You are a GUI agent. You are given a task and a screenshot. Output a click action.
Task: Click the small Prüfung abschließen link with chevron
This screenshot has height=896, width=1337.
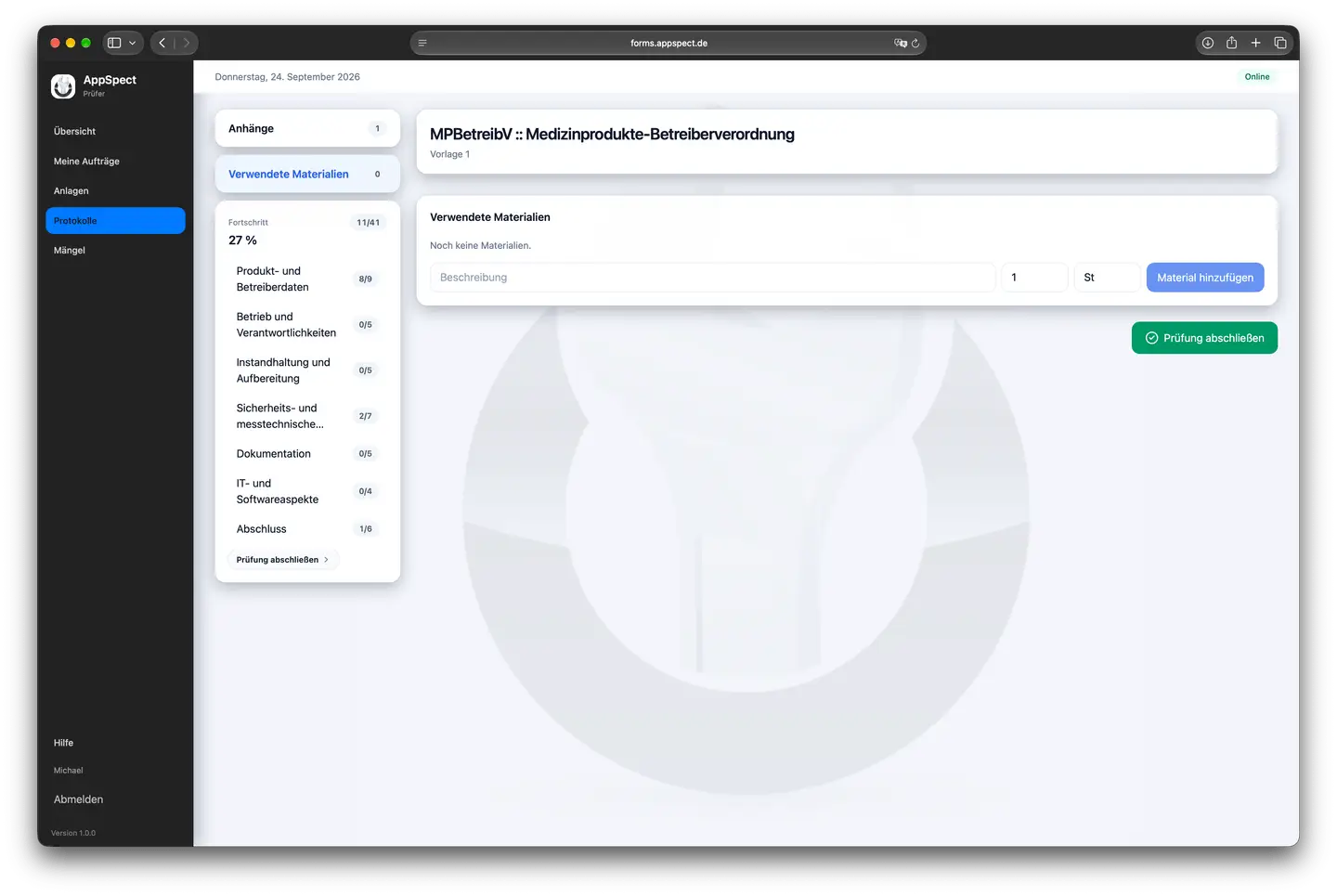(x=283, y=560)
